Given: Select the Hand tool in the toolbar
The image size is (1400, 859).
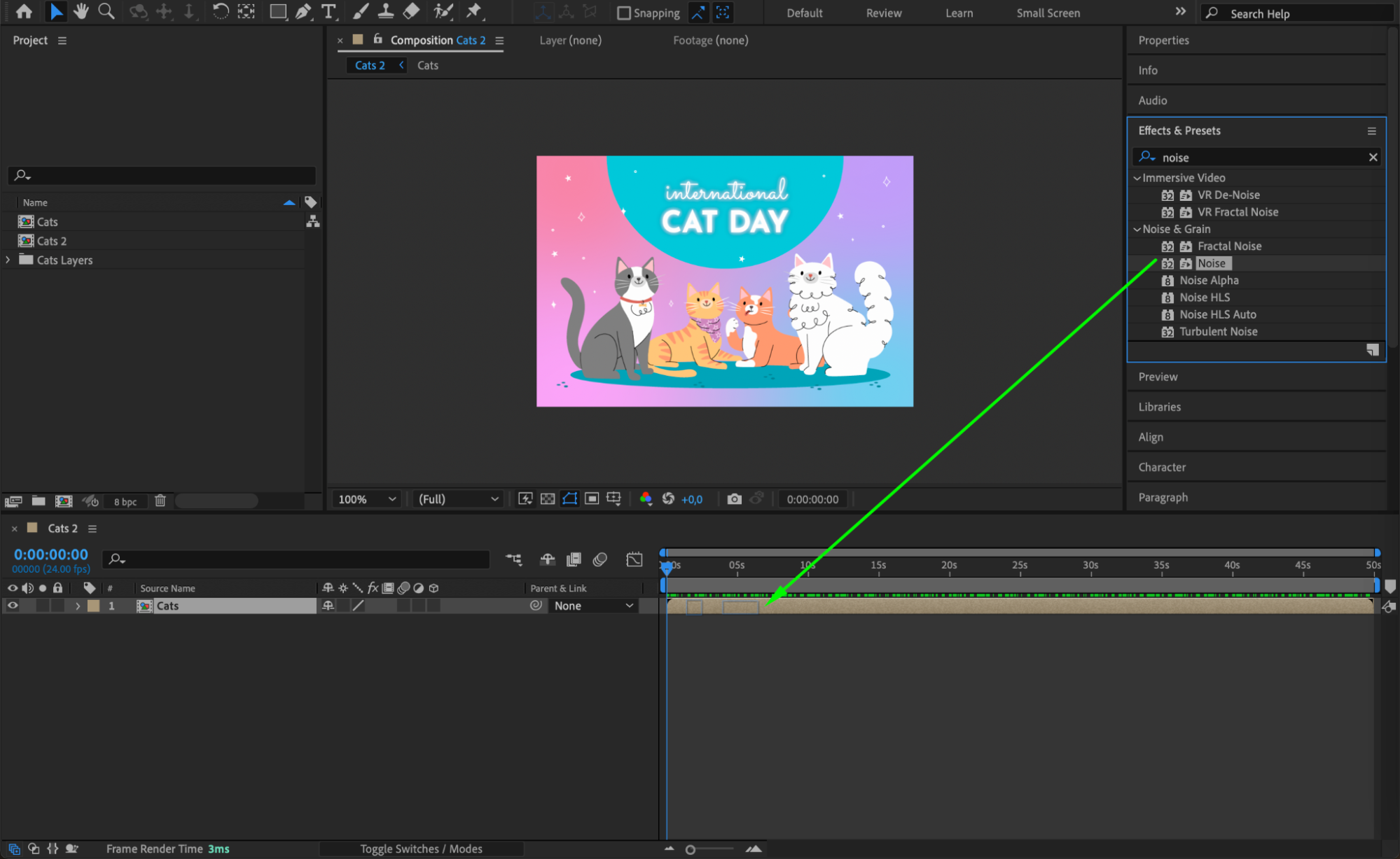Looking at the screenshot, I should click(81, 11).
